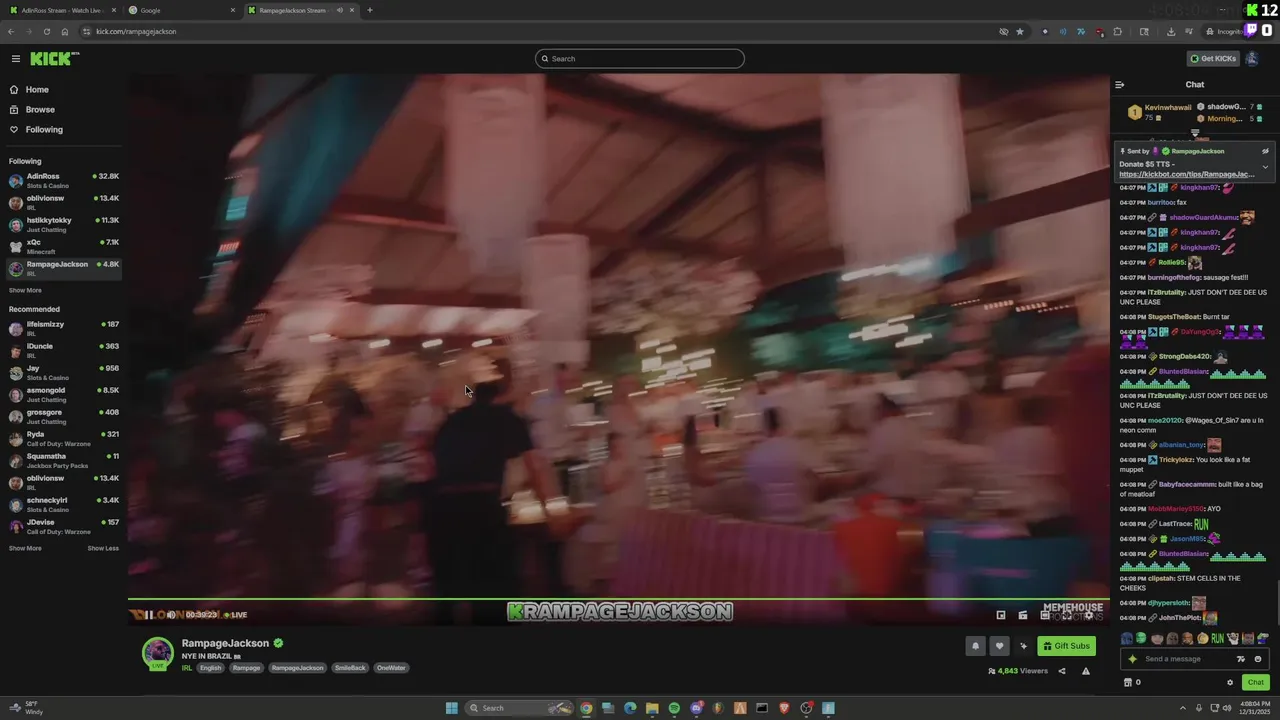Click the Get KICKs button
Image resolution: width=1280 pixels, height=720 pixels.
(1213, 59)
